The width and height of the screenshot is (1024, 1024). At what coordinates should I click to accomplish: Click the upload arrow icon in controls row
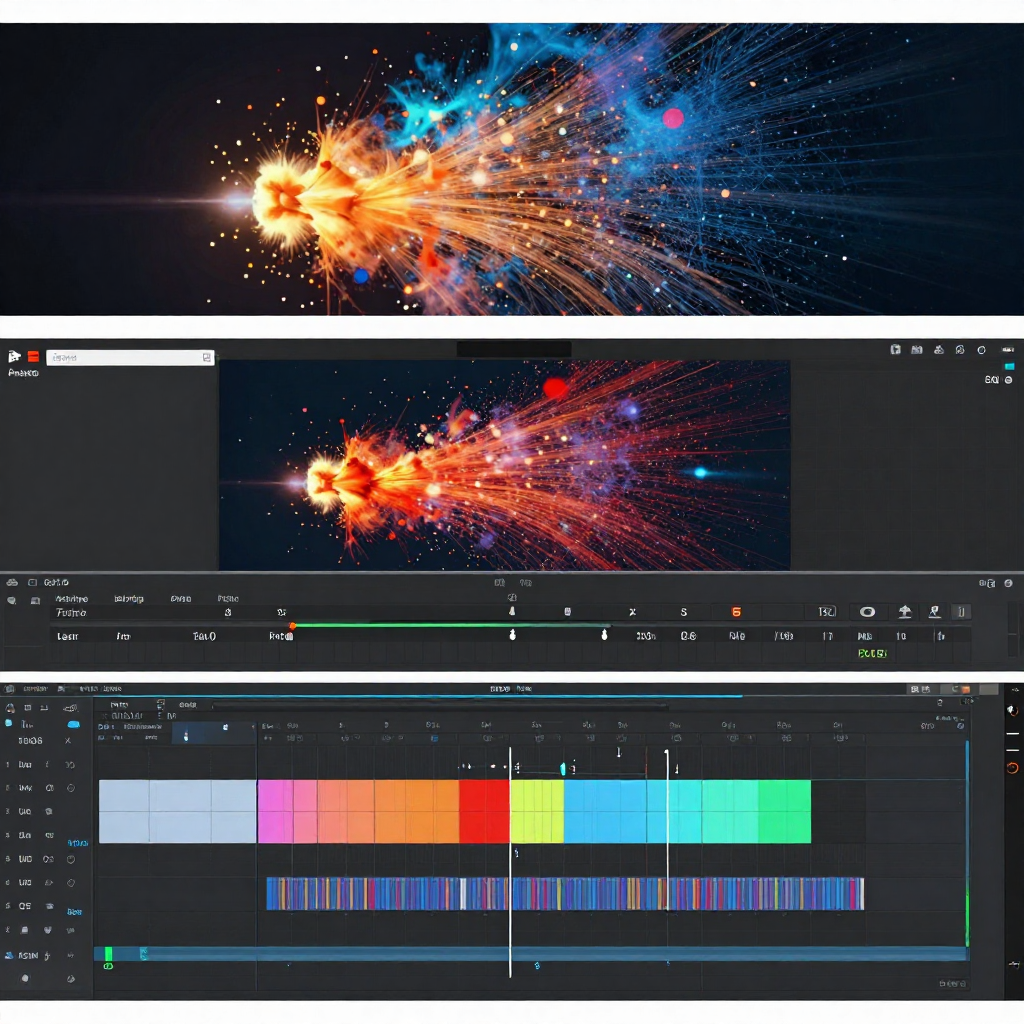pos(904,612)
